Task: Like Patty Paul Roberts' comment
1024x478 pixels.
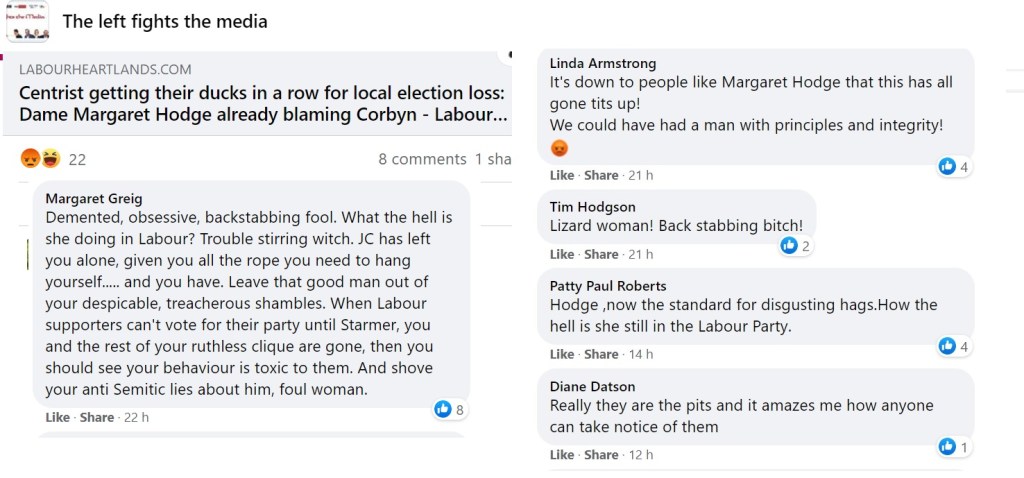Action: 562,354
